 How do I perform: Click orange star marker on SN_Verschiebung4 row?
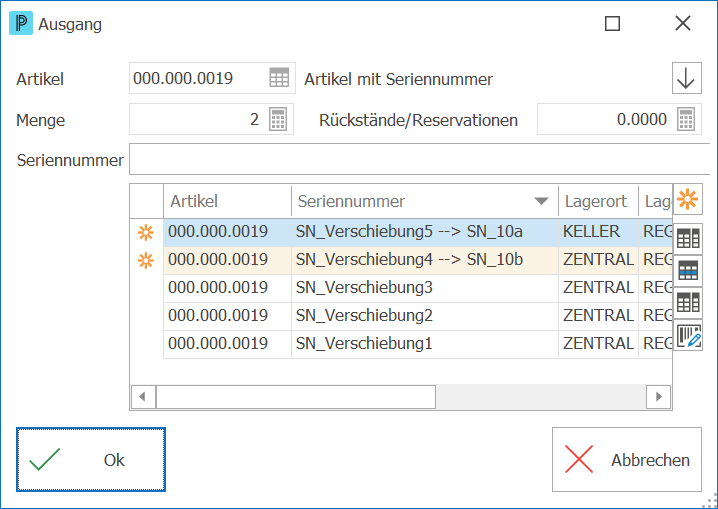[x=146, y=260]
